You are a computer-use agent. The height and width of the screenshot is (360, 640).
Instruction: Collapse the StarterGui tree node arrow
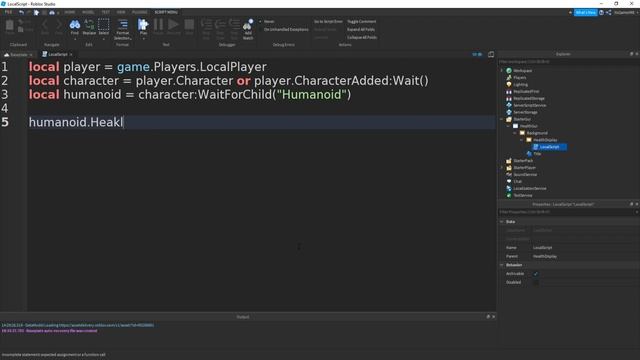coord(502,119)
